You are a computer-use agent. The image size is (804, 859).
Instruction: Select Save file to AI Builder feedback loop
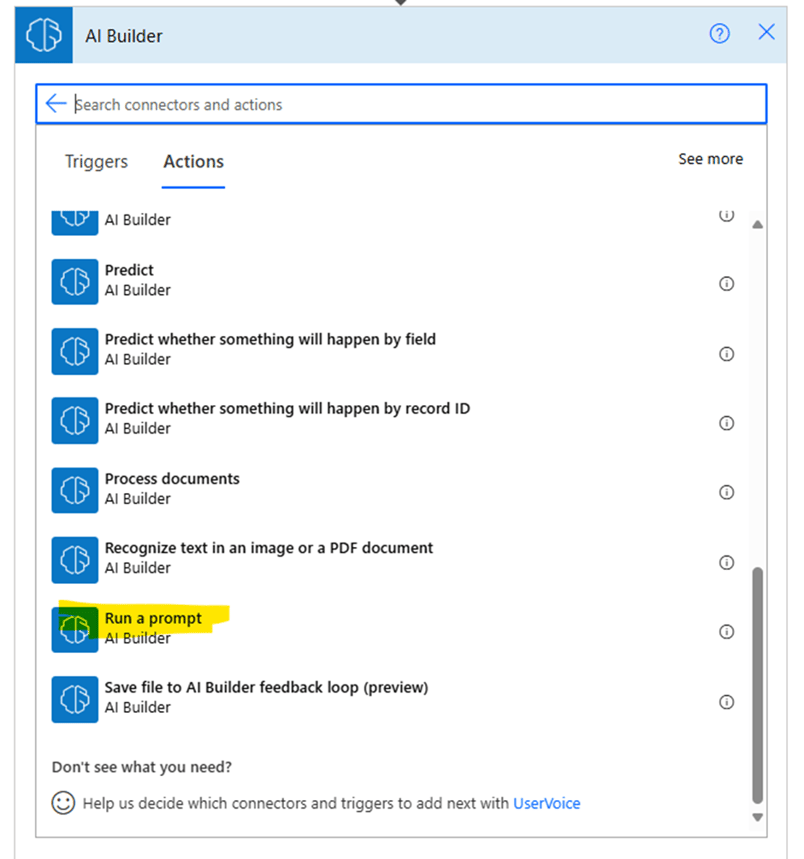(392, 698)
